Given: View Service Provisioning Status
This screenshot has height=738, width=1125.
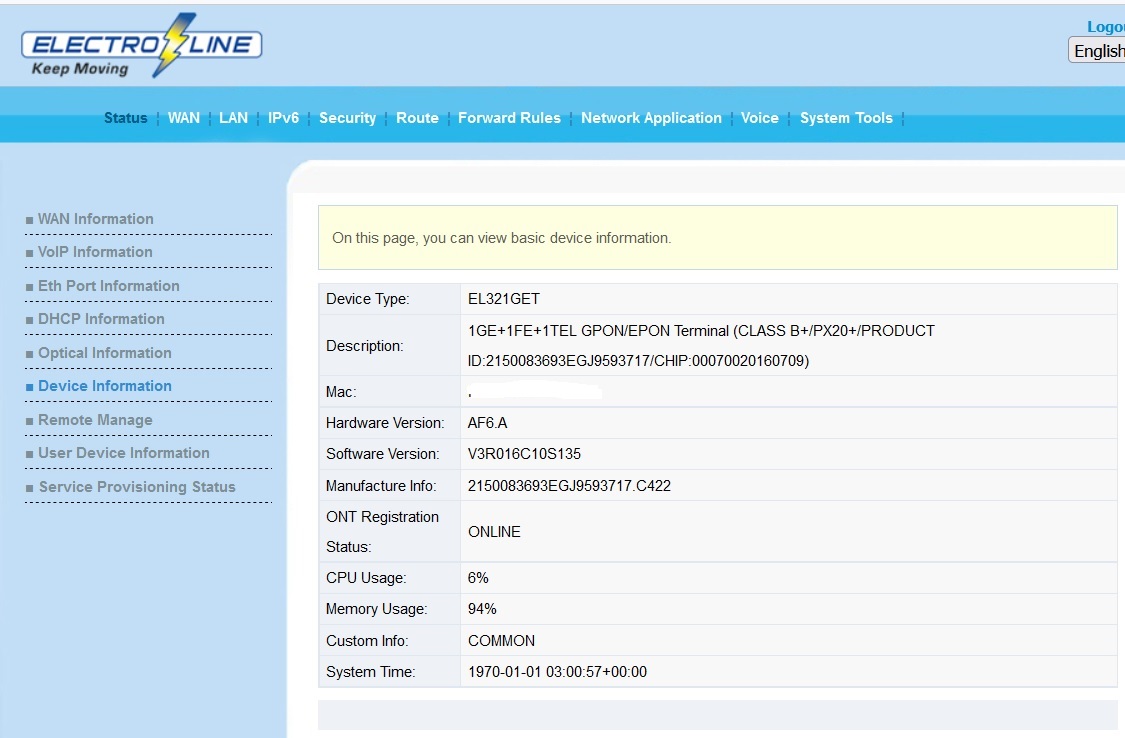Looking at the screenshot, I should (x=137, y=487).
